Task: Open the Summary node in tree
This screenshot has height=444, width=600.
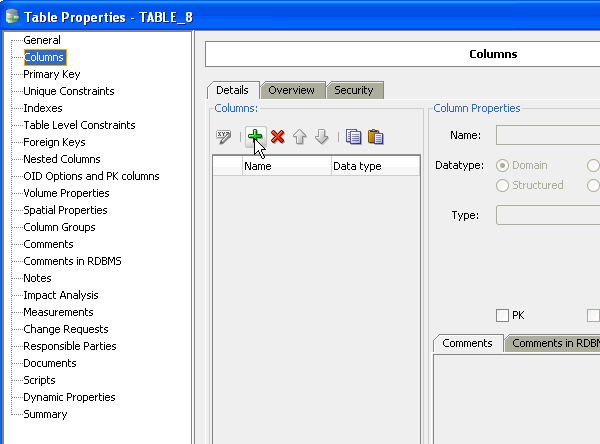Action: [x=45, y=414]
